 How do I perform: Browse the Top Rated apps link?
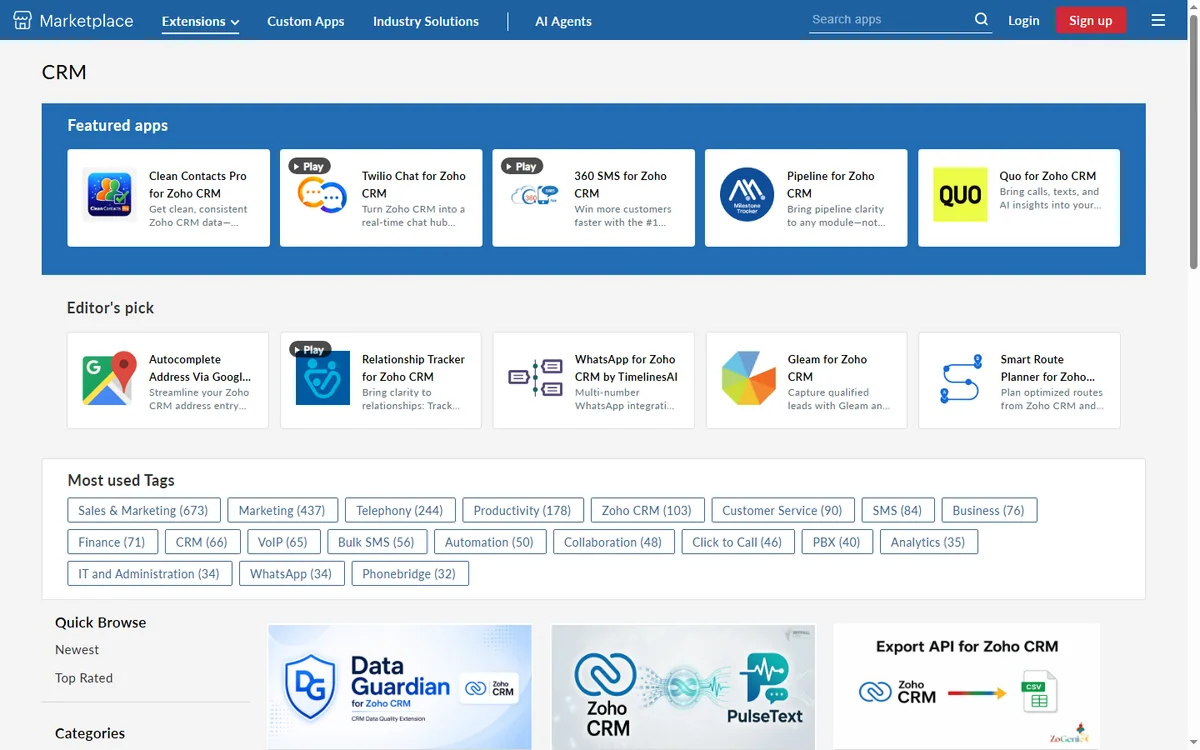[84, 678]
